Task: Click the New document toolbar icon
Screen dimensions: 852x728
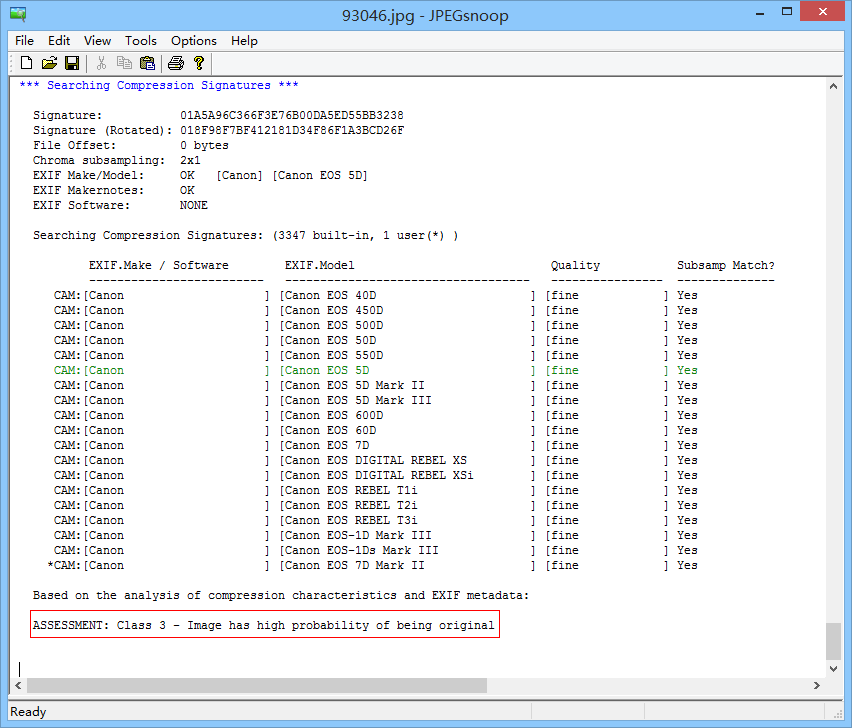Action: point(26,63)
